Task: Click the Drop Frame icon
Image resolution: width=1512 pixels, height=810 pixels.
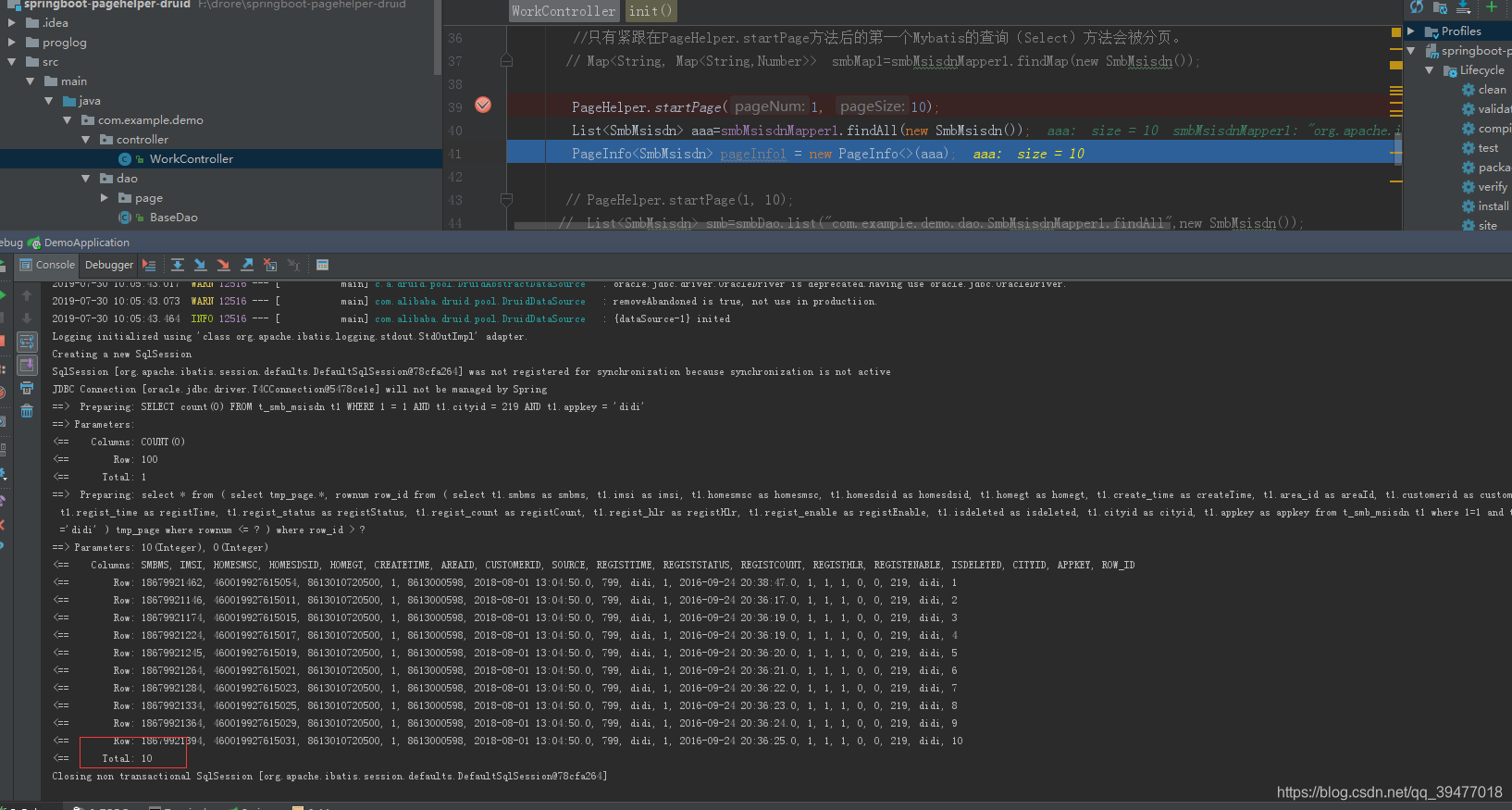Action: pyautogui.click(x=270, y=265)
